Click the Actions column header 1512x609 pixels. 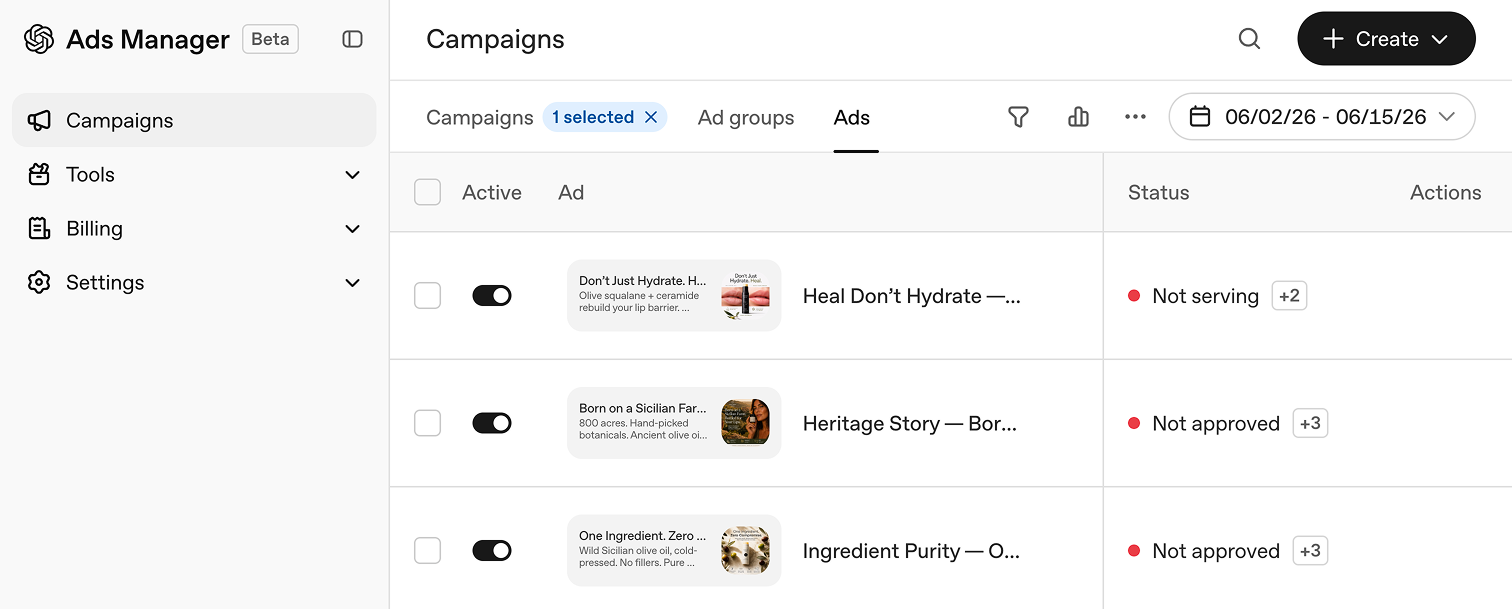click(x=1445, y=193)
